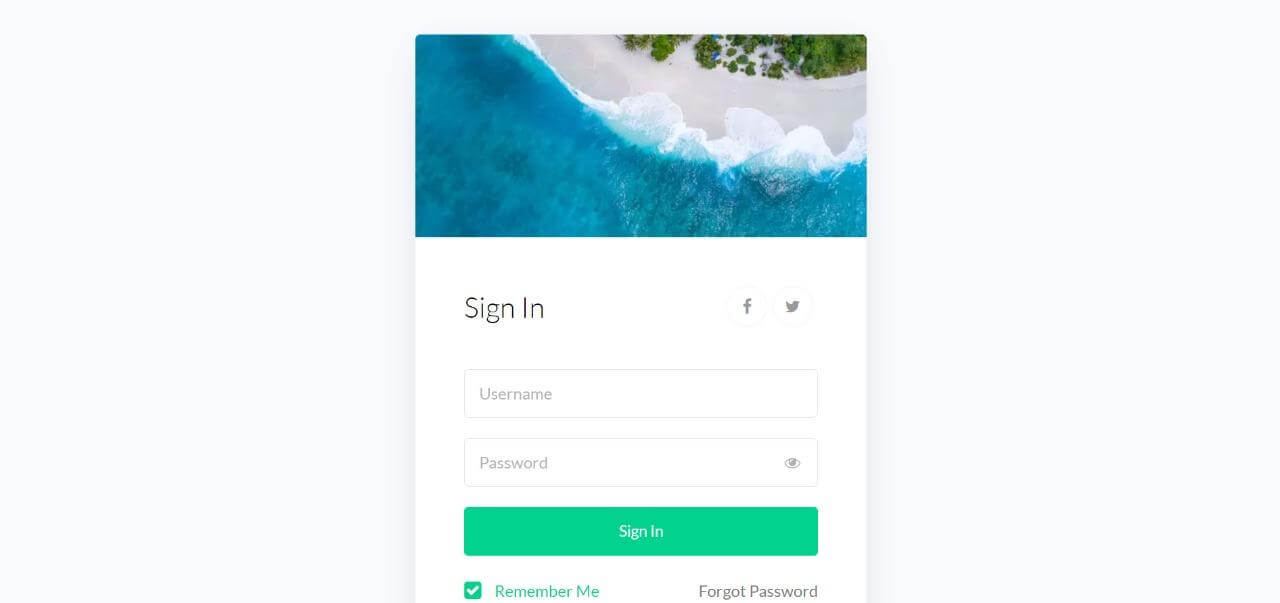Focus the Username input field

641,393
